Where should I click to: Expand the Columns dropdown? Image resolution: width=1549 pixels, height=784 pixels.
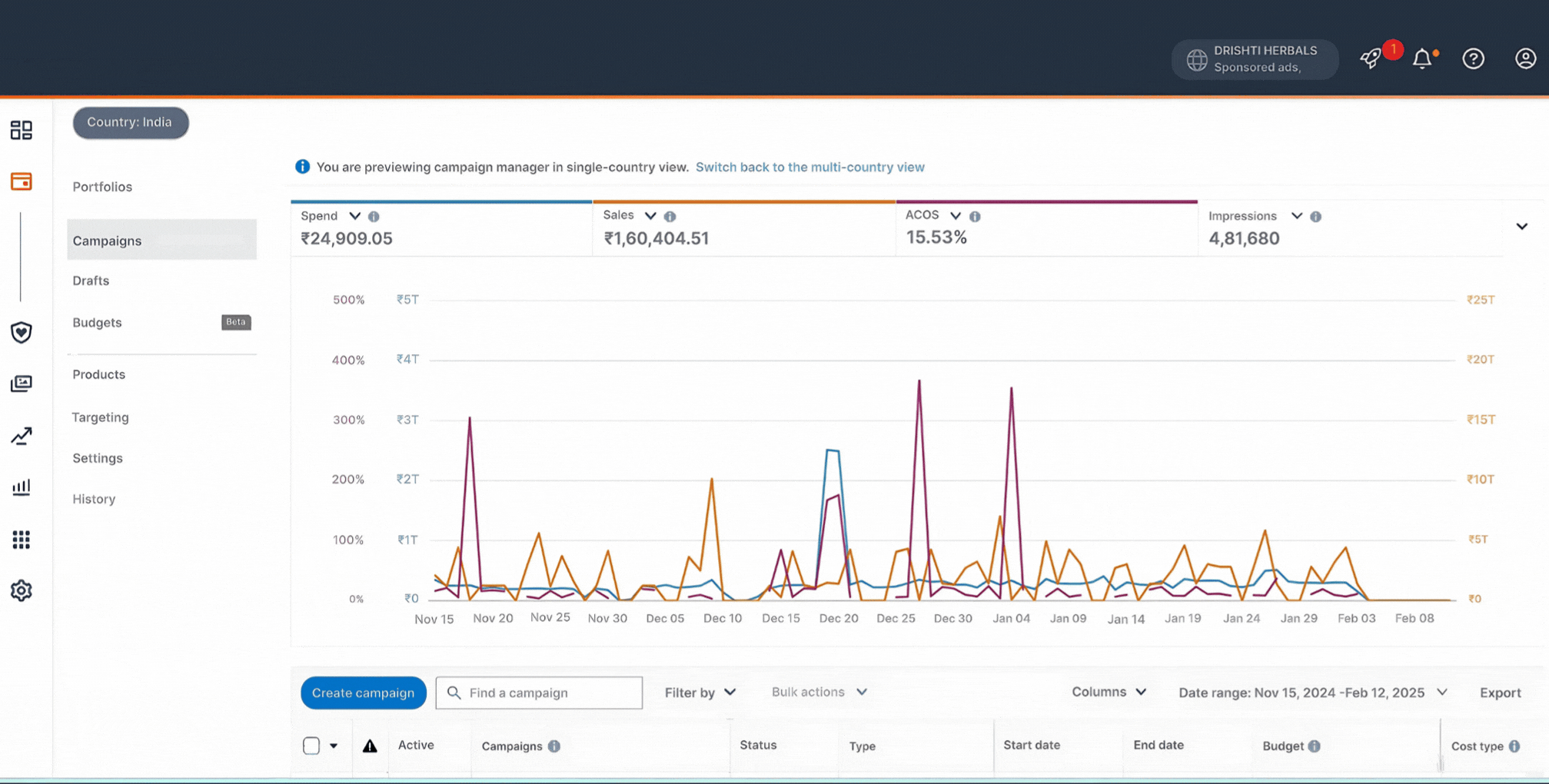(1109, 692)
